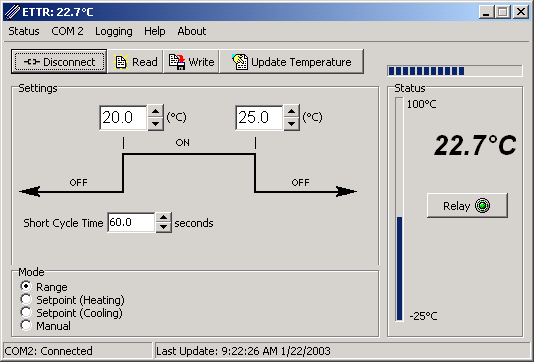Select Setpoint (Heating) mode
534x362 pixels.
(26, 299)
